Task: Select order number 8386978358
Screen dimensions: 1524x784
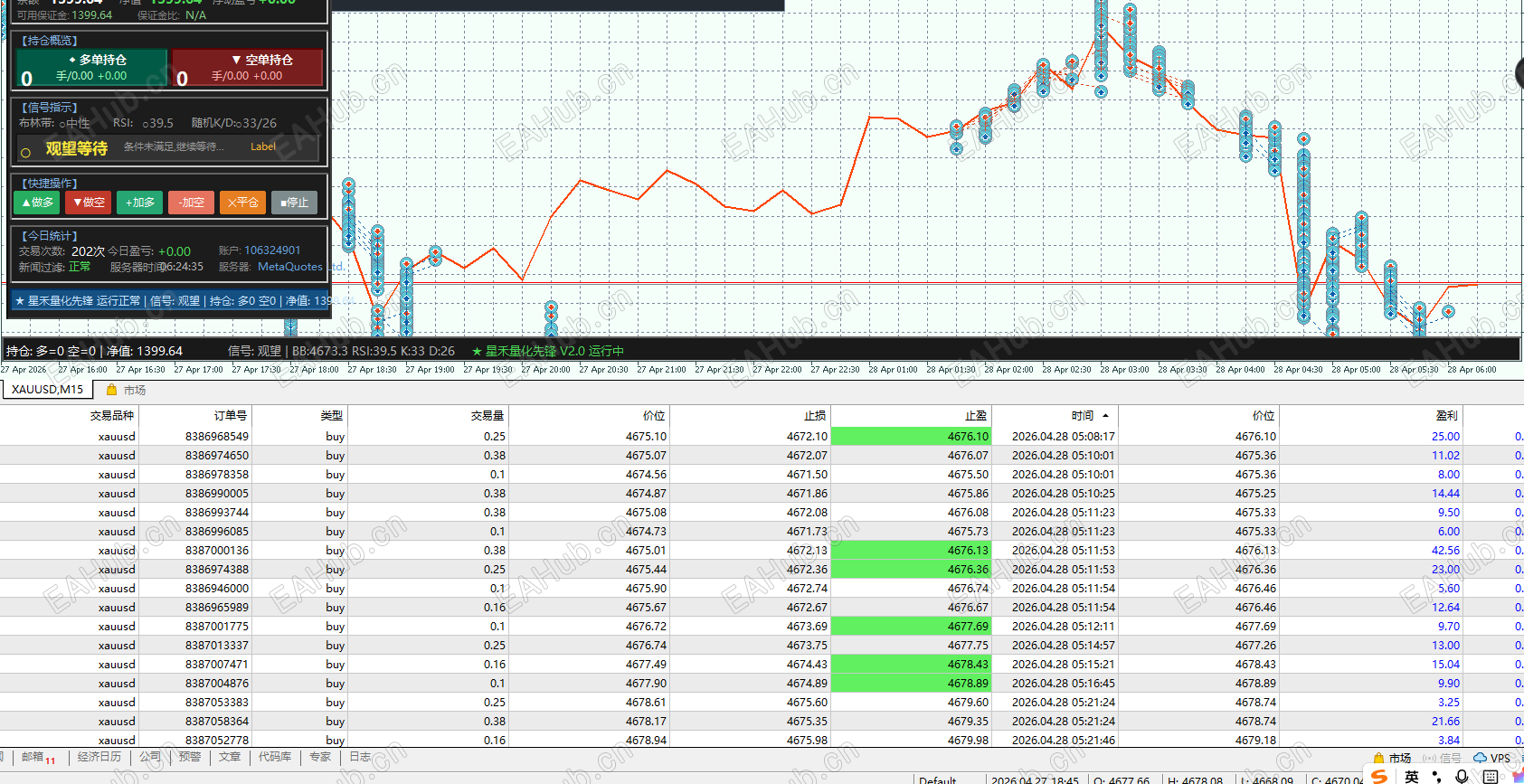Action: (x=217, y=475)
